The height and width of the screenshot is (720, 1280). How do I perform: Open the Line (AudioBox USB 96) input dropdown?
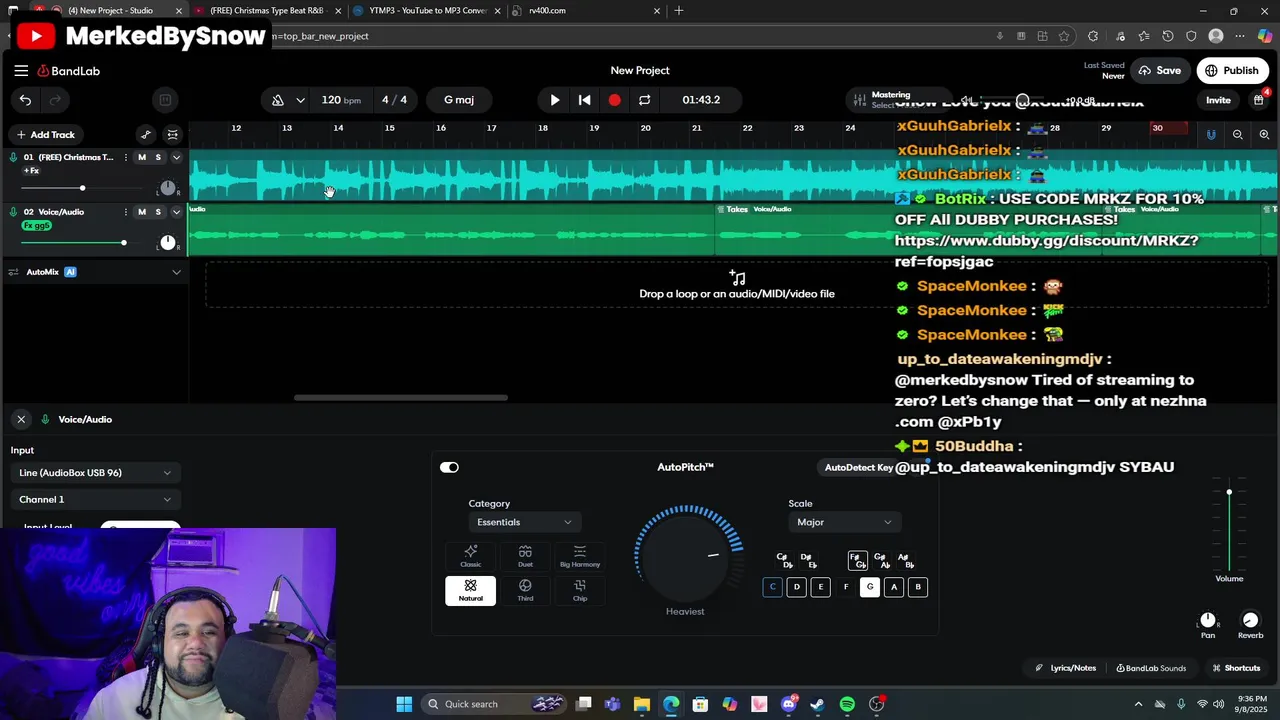coord(95,473)
